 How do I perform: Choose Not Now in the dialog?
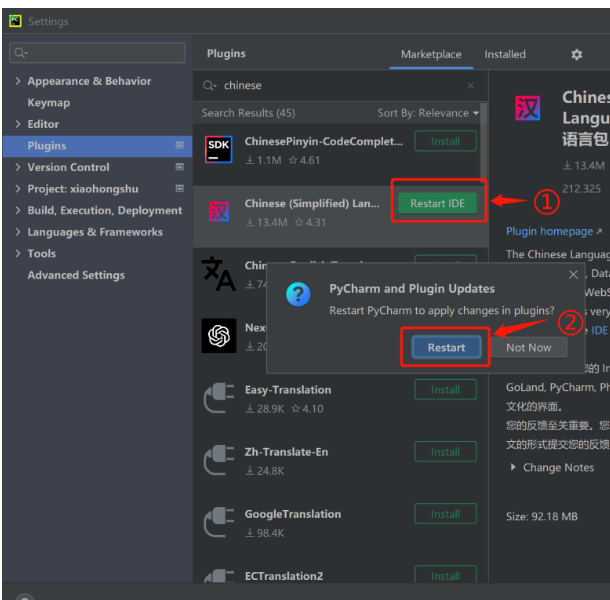529,347
